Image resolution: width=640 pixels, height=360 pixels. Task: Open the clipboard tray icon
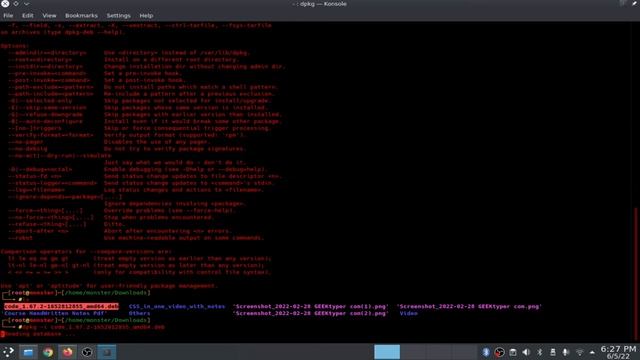point(513,352)
